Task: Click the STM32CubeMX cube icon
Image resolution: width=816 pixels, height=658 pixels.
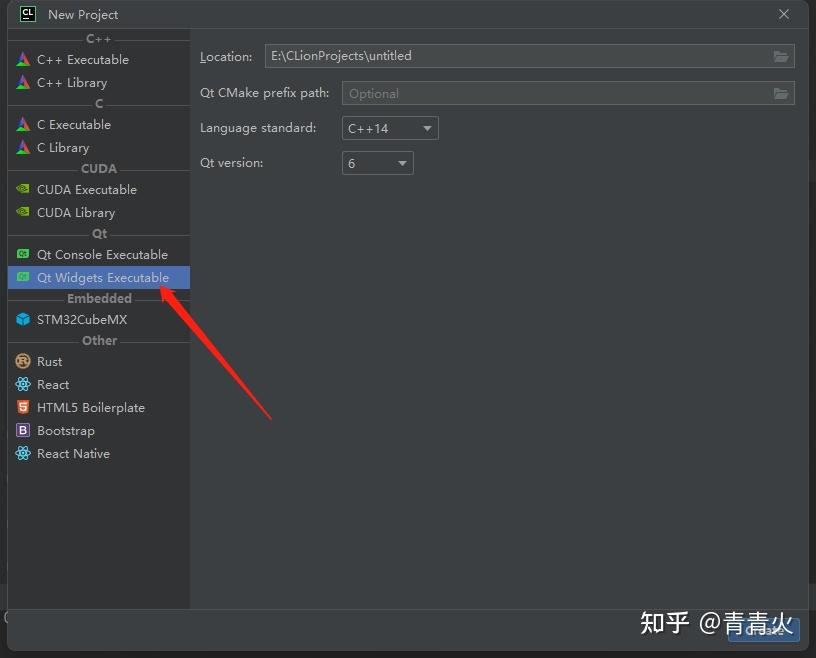Action: [x=23, y=319]
